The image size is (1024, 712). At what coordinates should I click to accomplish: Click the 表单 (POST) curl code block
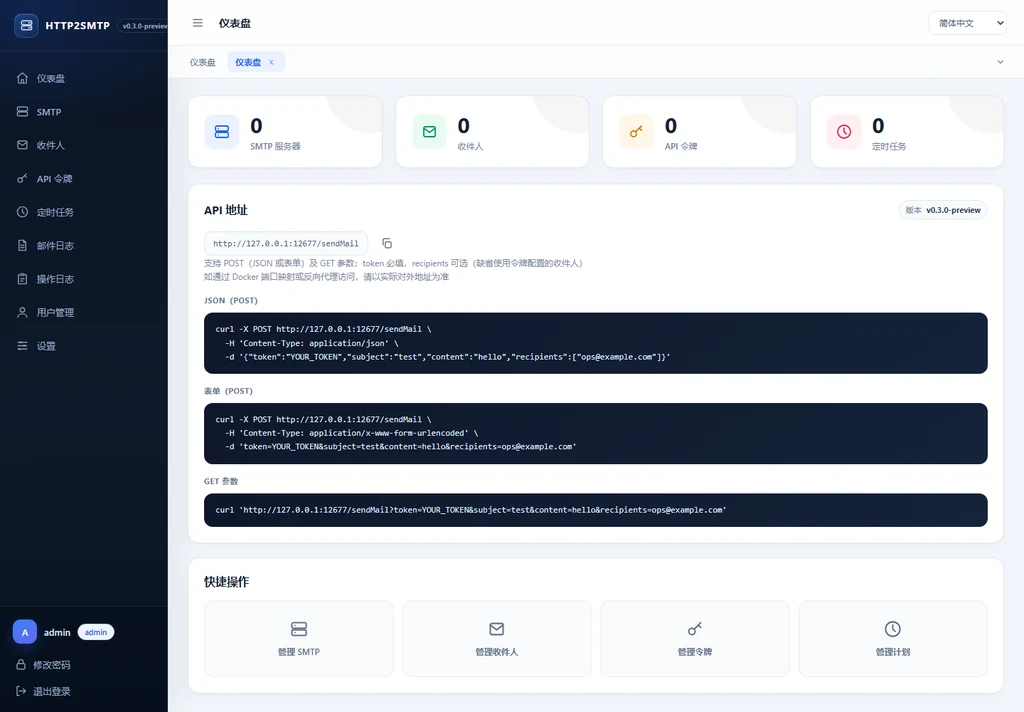click(x=596, y=433)
